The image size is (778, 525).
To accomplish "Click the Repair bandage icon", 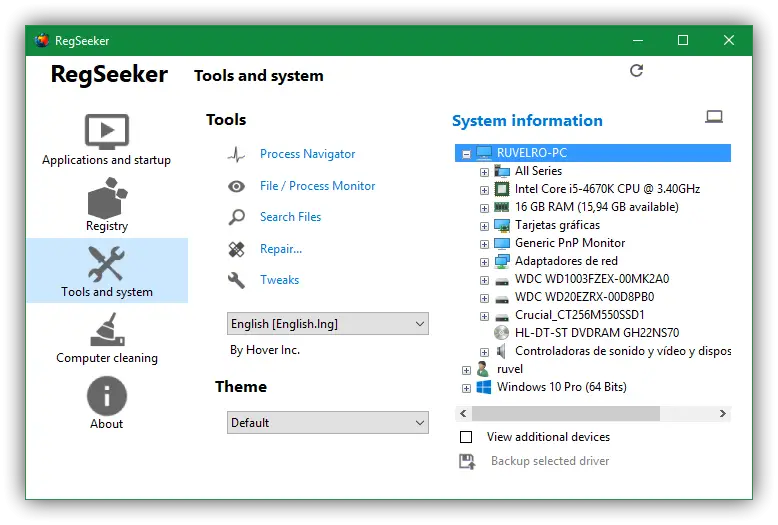I will coord(236,249).
